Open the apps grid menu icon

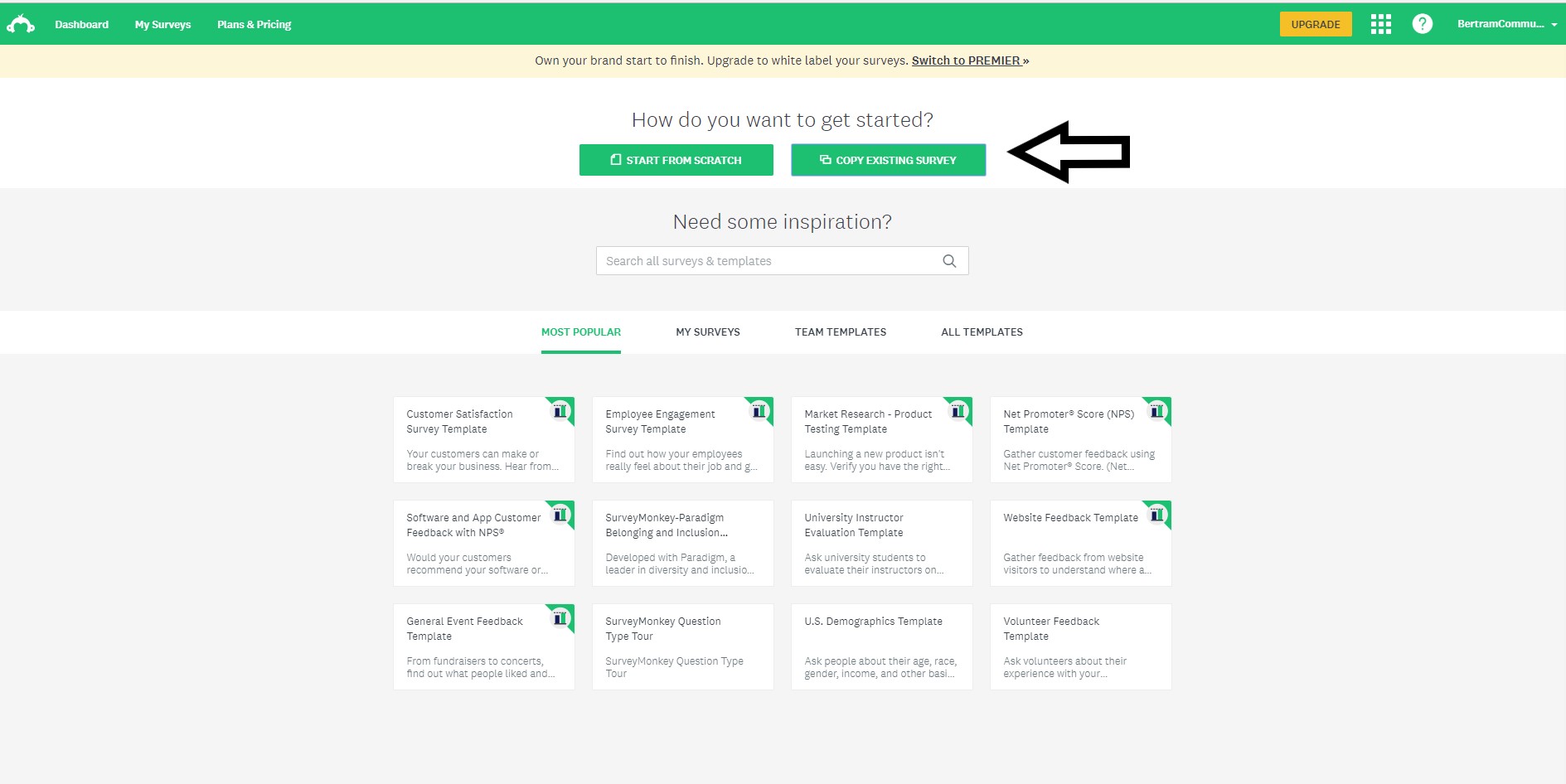coord(1380,24)
